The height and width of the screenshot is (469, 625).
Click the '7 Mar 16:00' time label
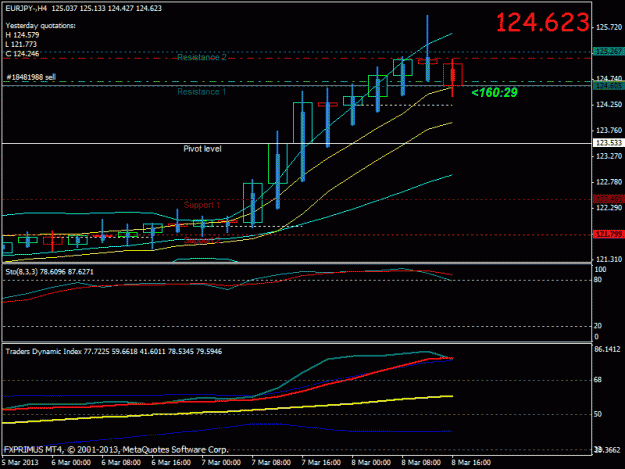tap(321, 463)
